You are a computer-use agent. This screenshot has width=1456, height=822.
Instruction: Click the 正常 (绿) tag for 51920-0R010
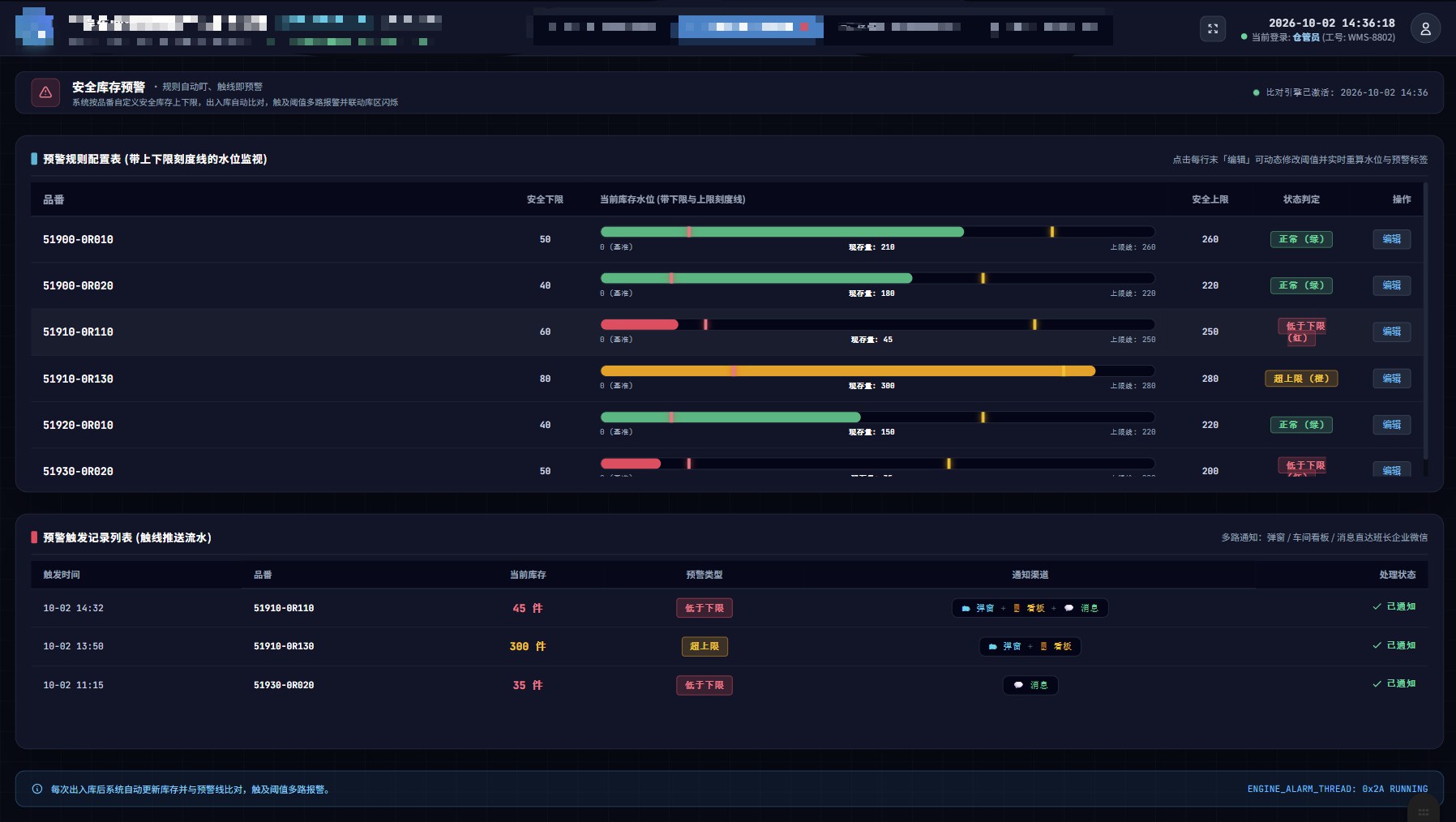point(1301,425)
